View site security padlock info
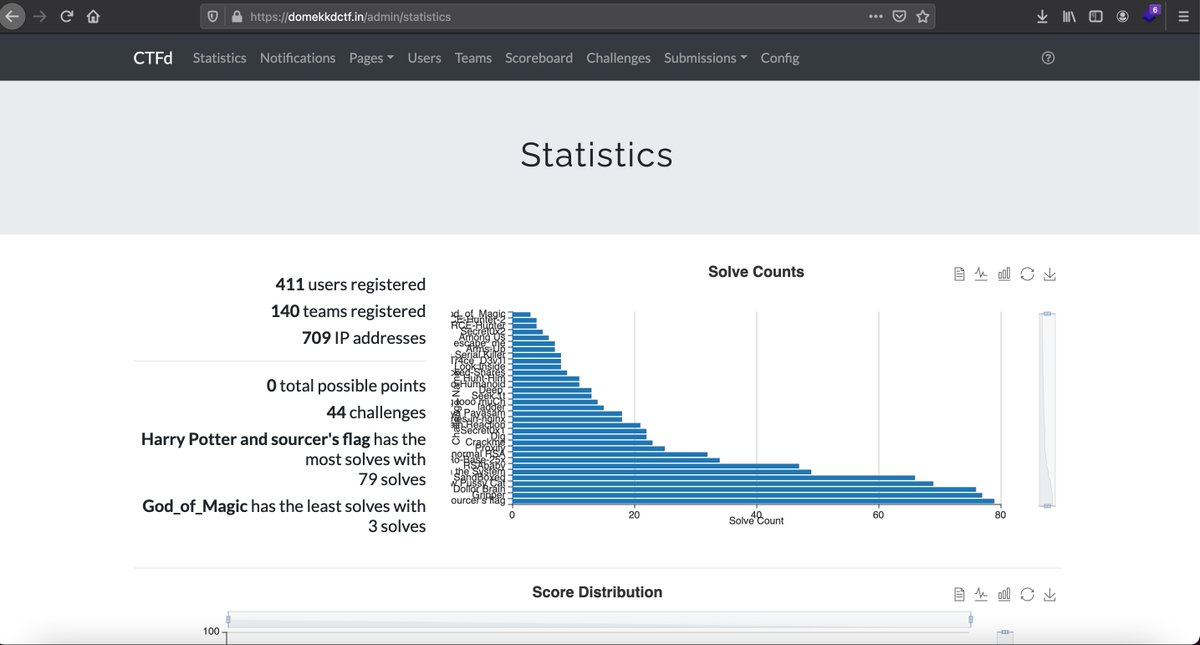 pos(237,16)
